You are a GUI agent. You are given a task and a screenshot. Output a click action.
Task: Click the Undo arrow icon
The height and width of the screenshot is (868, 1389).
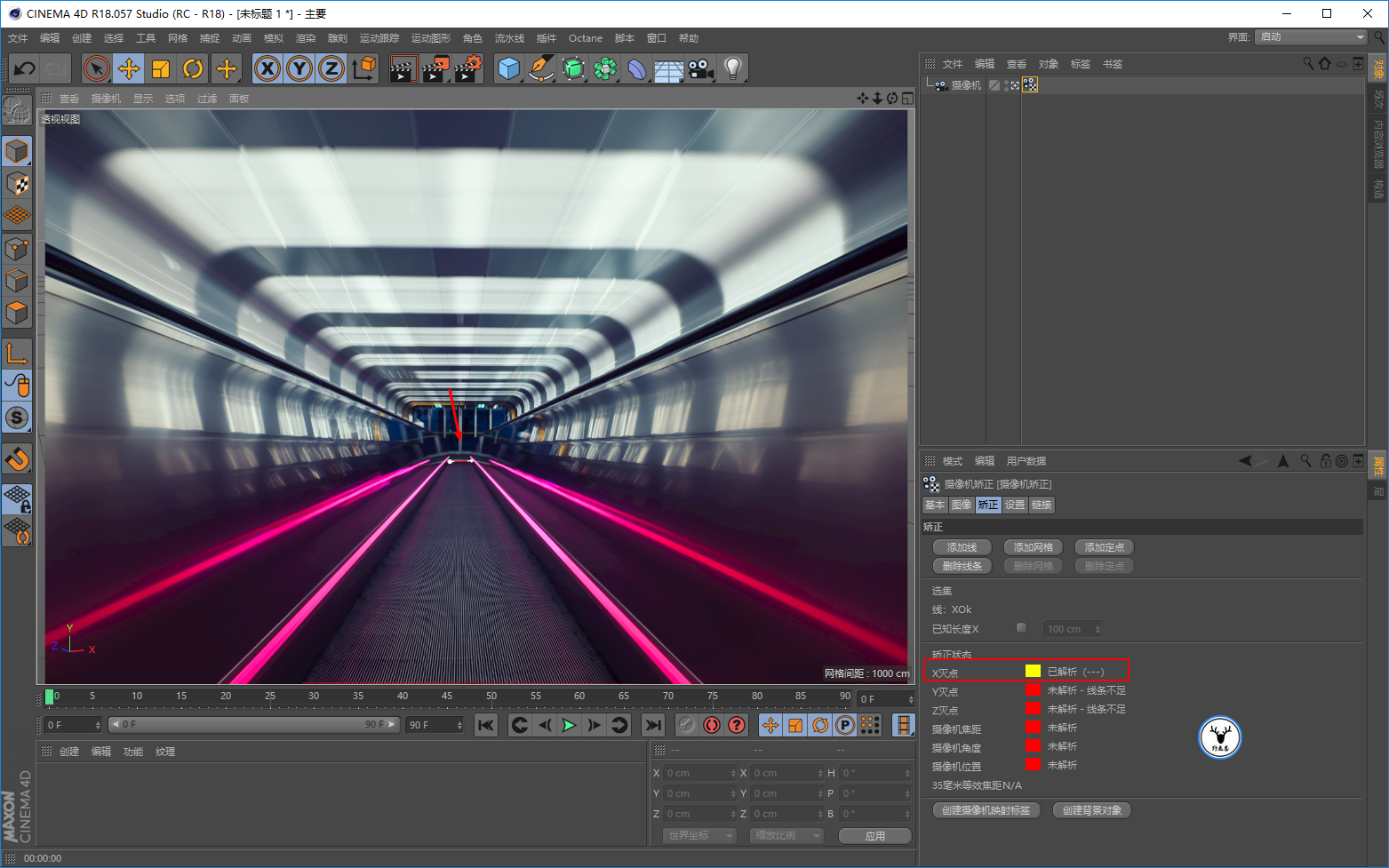(x=25, y=68)
